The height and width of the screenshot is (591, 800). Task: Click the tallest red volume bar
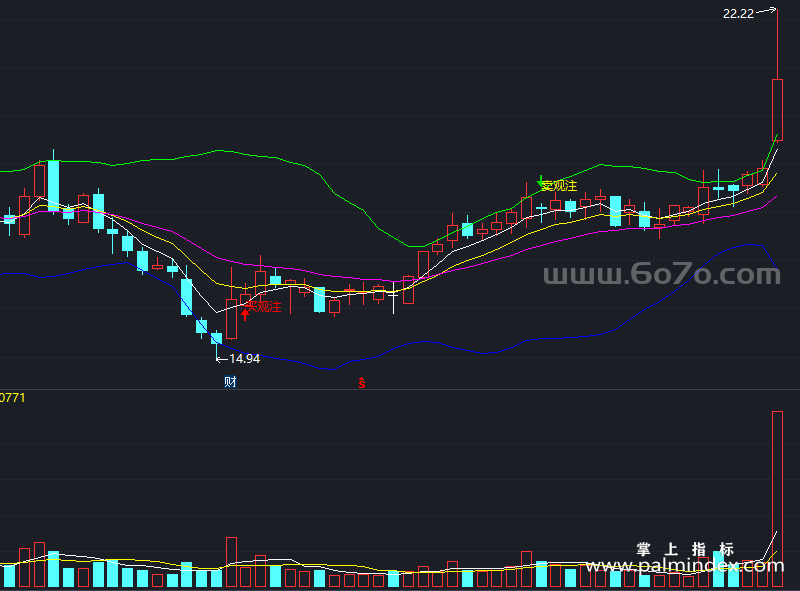pyautogui.click(x=777, y=499)
